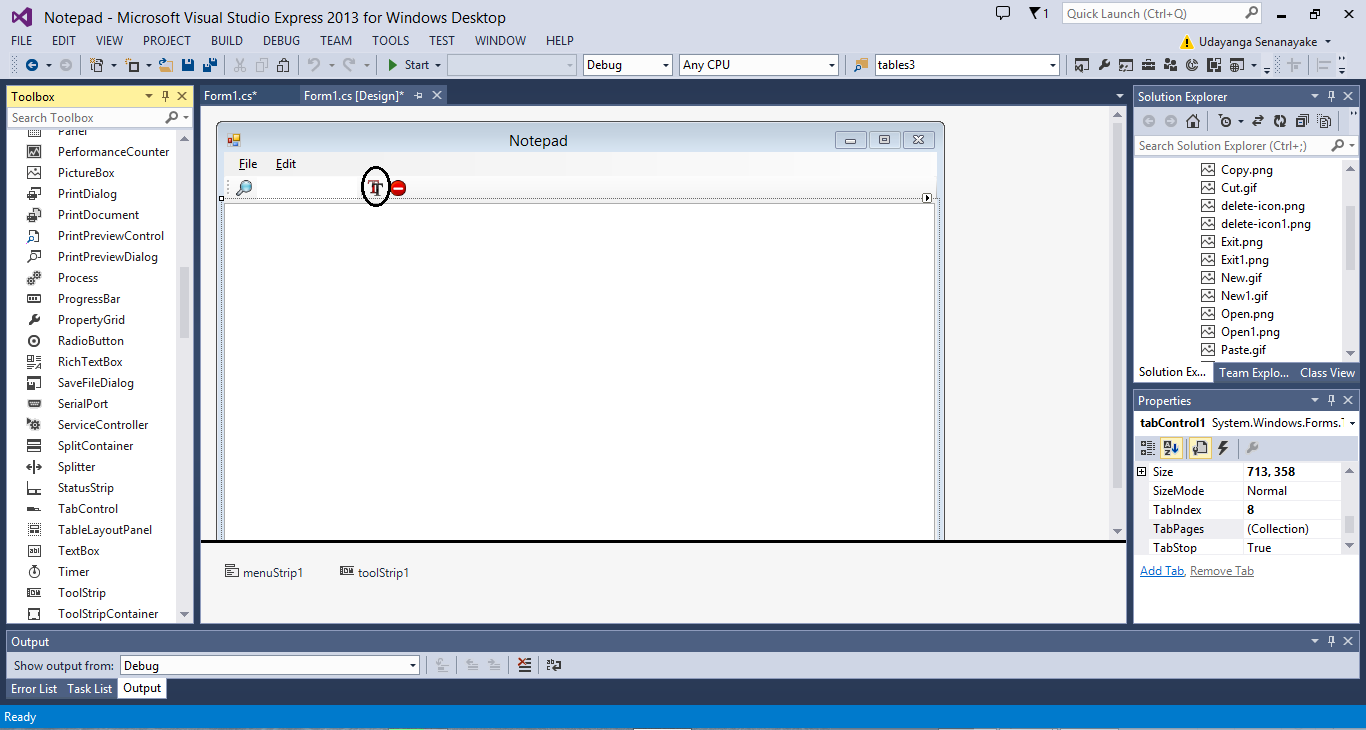Open the TOOLS menu
The width and height of the screenshot is (1366, 730).
click(390, 40)
